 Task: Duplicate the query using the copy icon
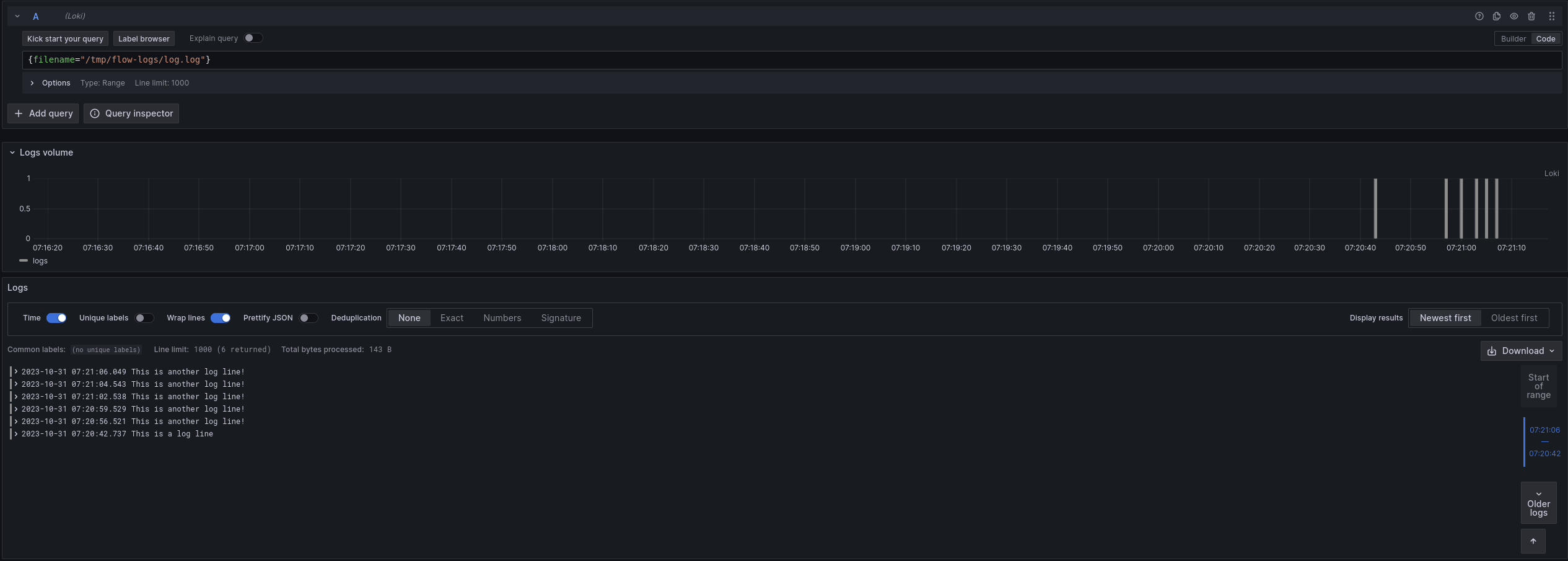(x=1496, y=16)
